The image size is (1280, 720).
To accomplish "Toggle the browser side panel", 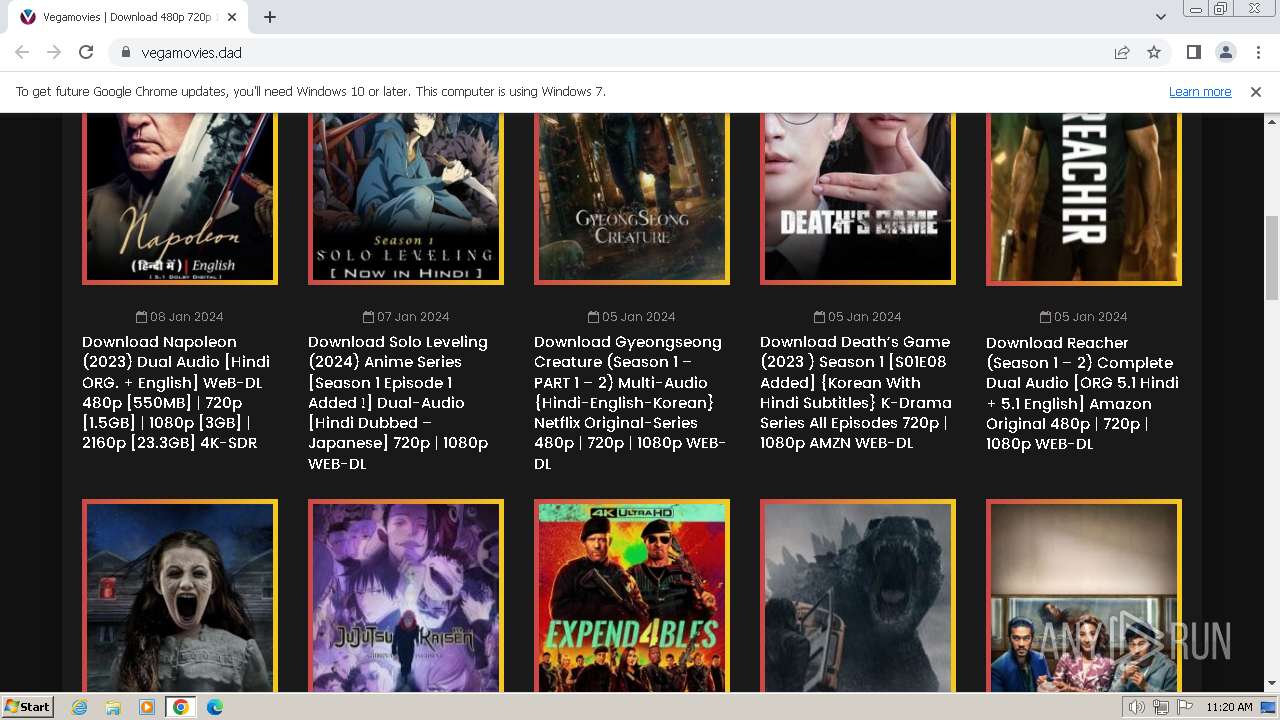I will pyautogui.click(x=1194, y=52).
